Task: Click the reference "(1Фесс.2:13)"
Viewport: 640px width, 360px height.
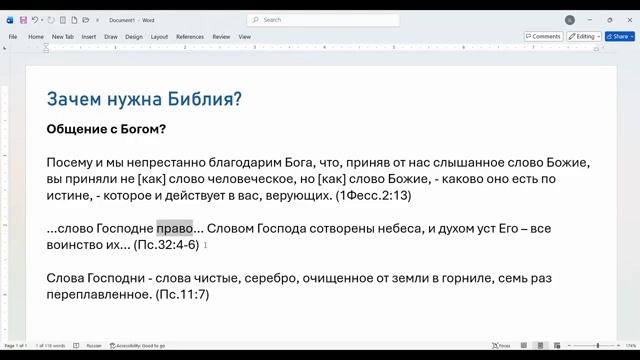Action: click(373, 195)
